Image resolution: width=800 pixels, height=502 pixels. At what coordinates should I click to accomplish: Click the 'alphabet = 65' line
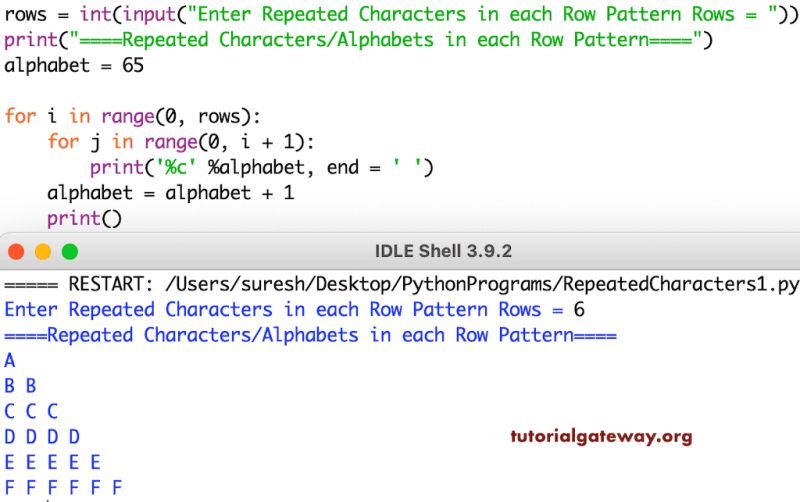pyautogui.click(x=74, y=65)
